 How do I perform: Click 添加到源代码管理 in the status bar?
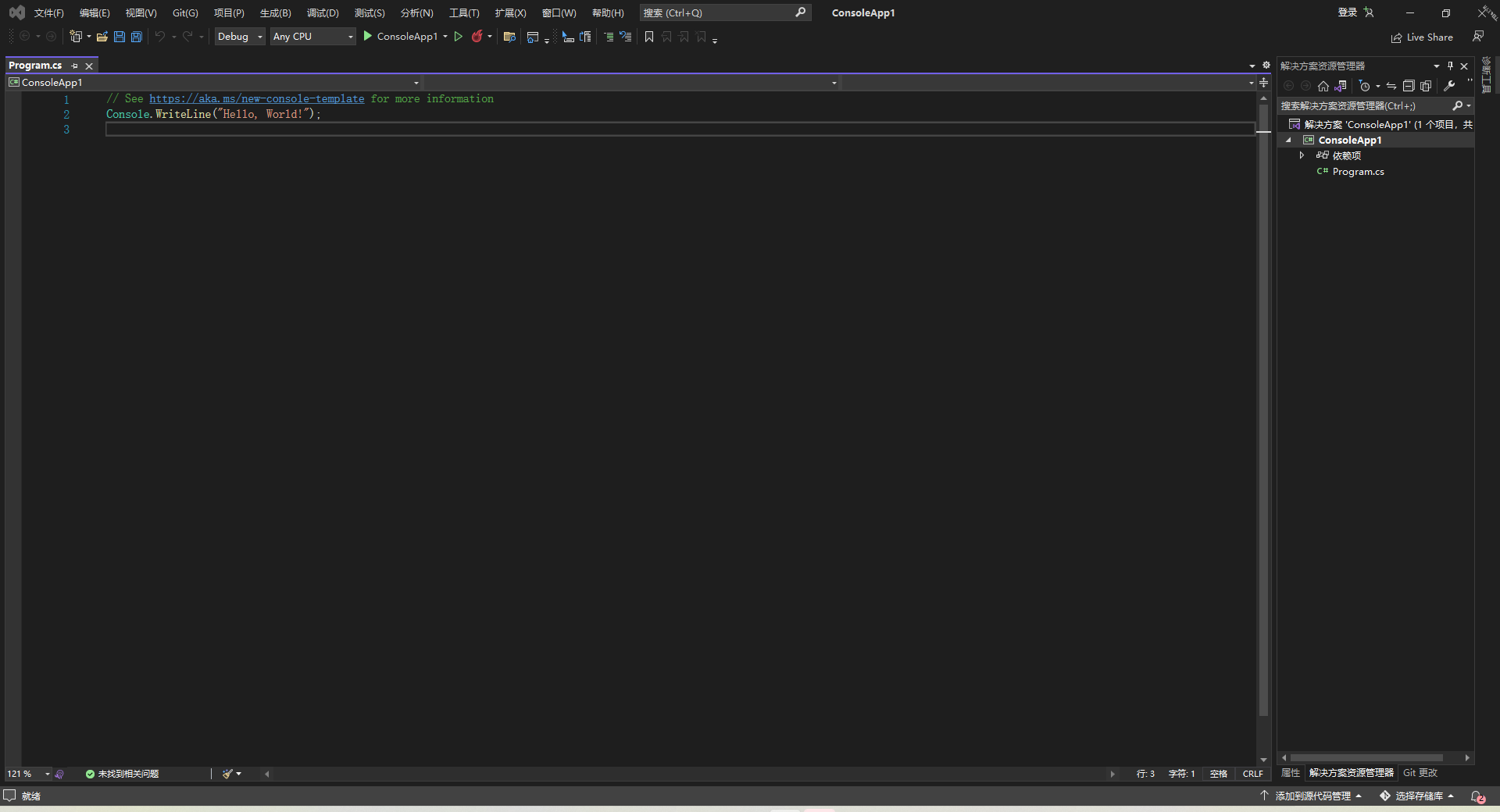(x=1312, y=796)
